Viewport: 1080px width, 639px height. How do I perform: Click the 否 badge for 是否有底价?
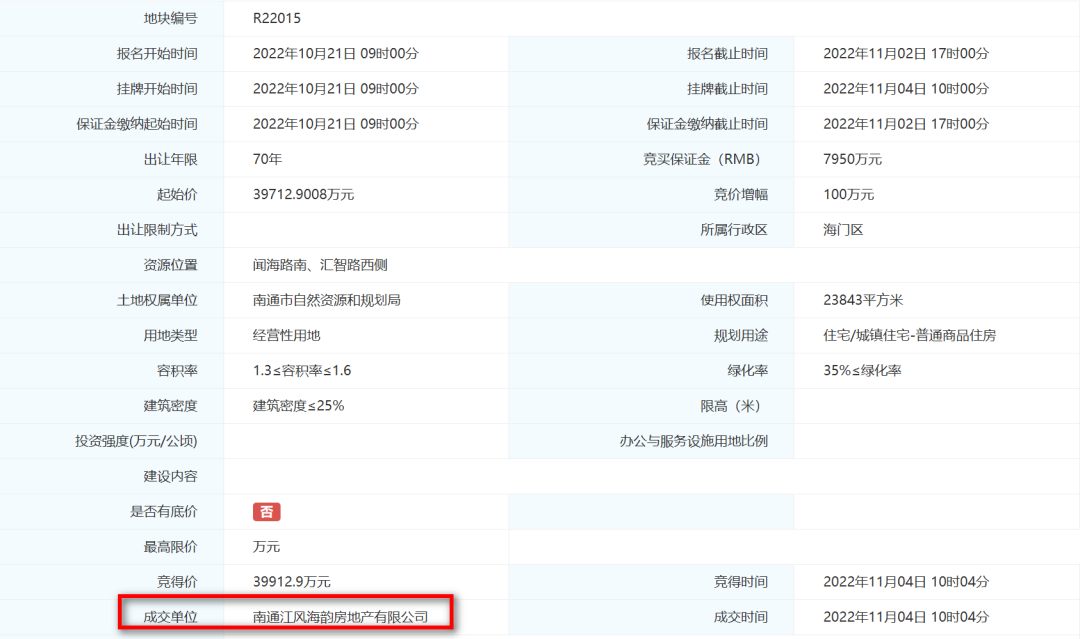(265, 511)
